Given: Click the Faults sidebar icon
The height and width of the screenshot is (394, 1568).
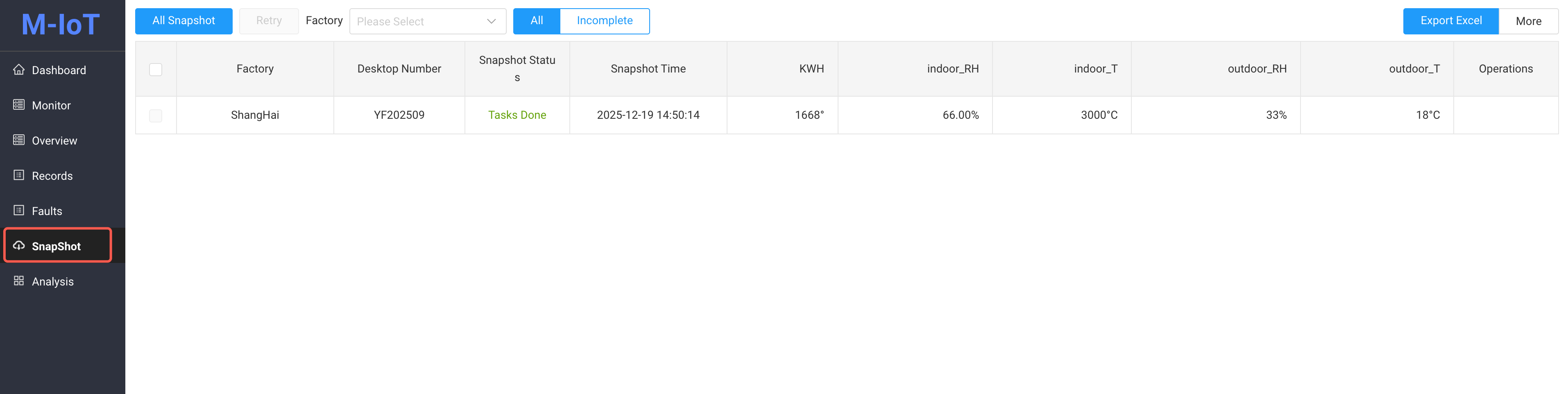Looking at the screenshot, I should [x=19, y=211].
